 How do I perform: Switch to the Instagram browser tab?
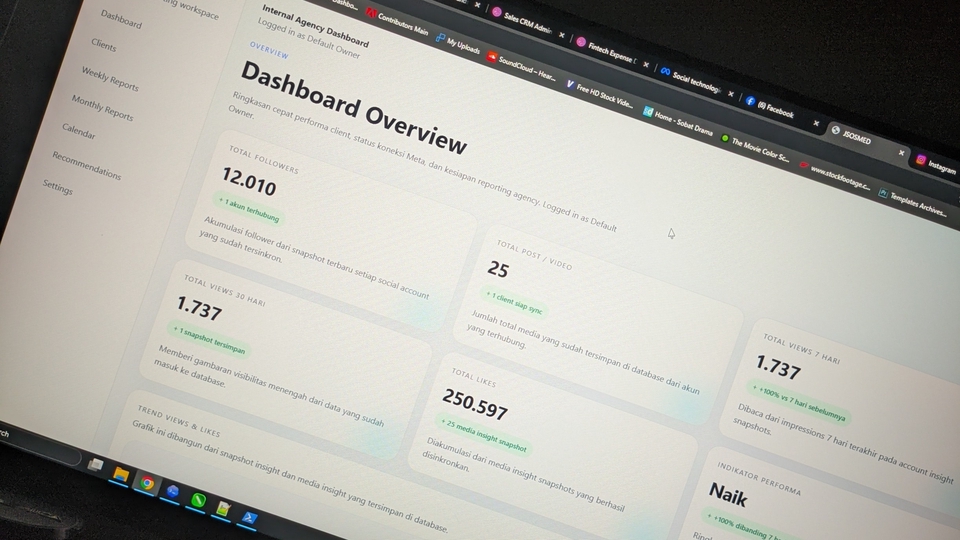click(x=937, y=165)
